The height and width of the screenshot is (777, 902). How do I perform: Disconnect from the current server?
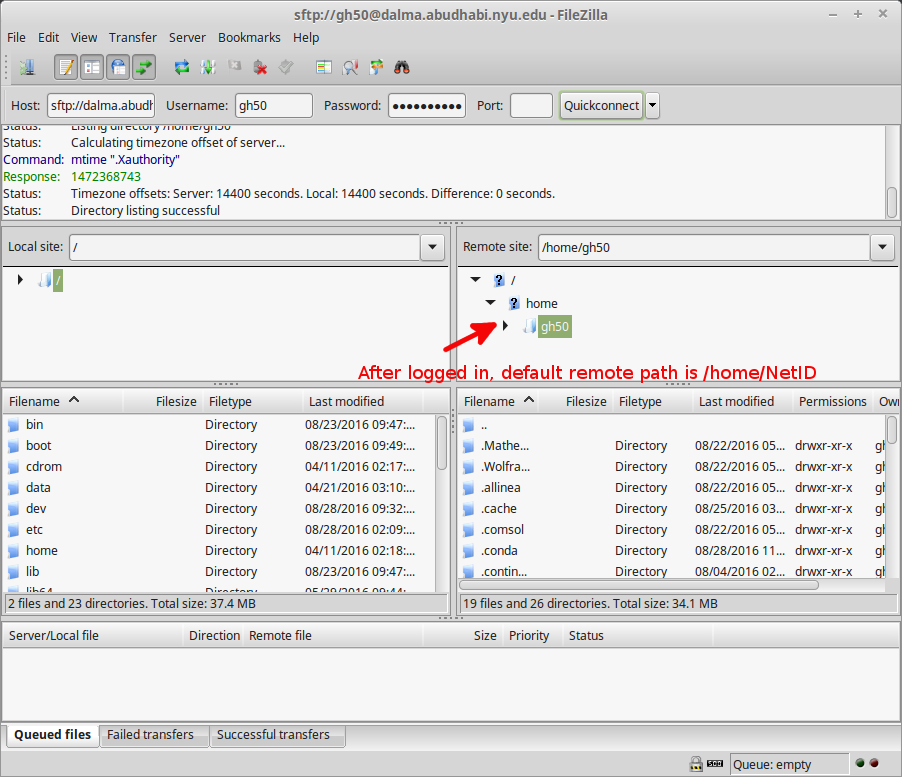click(x=260, y=68)
